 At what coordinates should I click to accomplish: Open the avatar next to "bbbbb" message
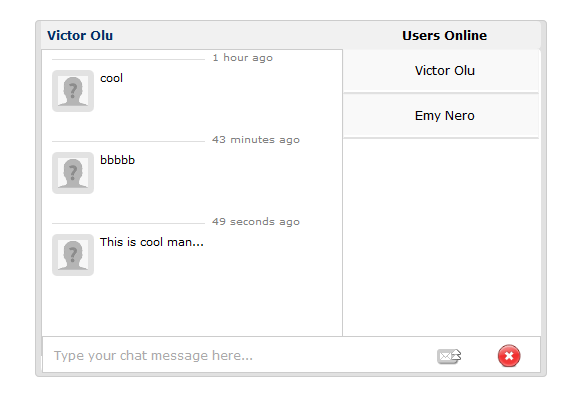click(x=73, y=173)
